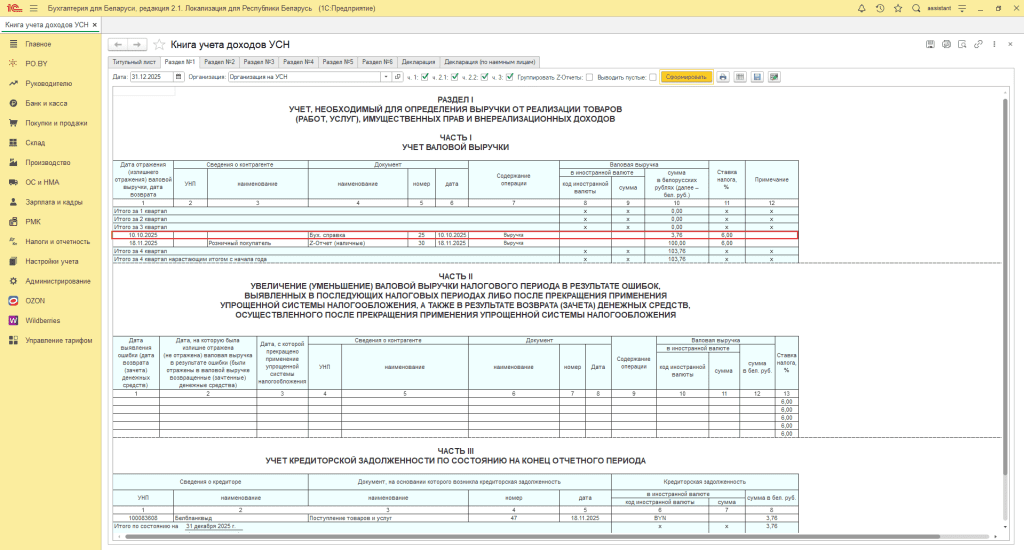The height and width of the screenshot is (550, 1024).
Task: Click the print icon next to Сформировать
Action: coord(723,77)
